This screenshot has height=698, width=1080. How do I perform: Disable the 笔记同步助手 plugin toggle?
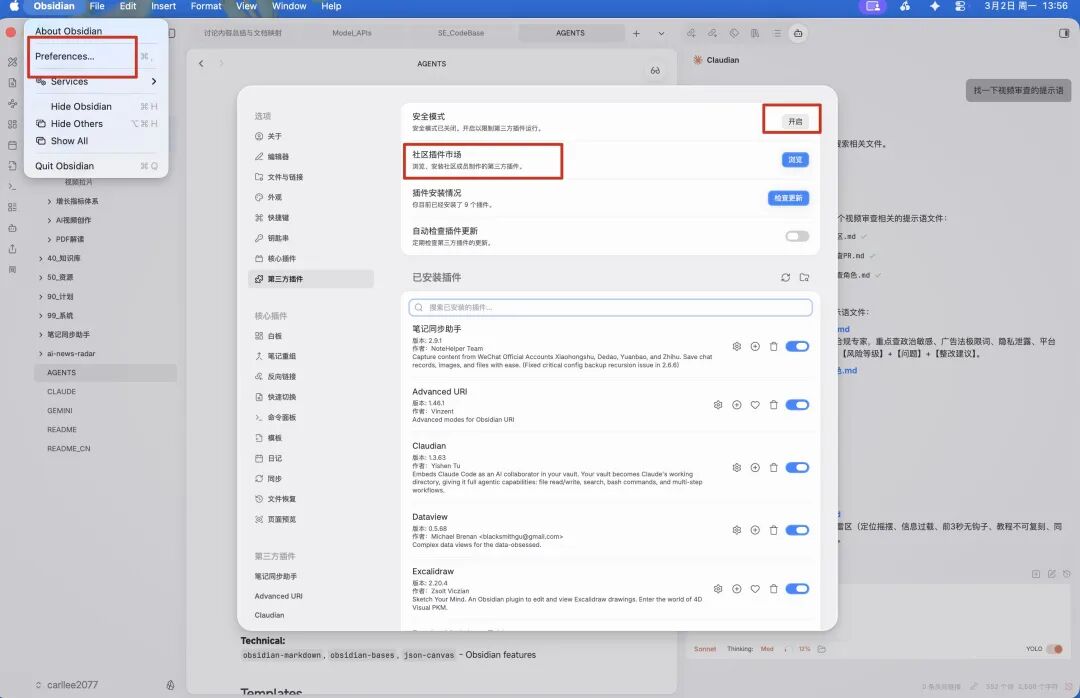point(797,346)
